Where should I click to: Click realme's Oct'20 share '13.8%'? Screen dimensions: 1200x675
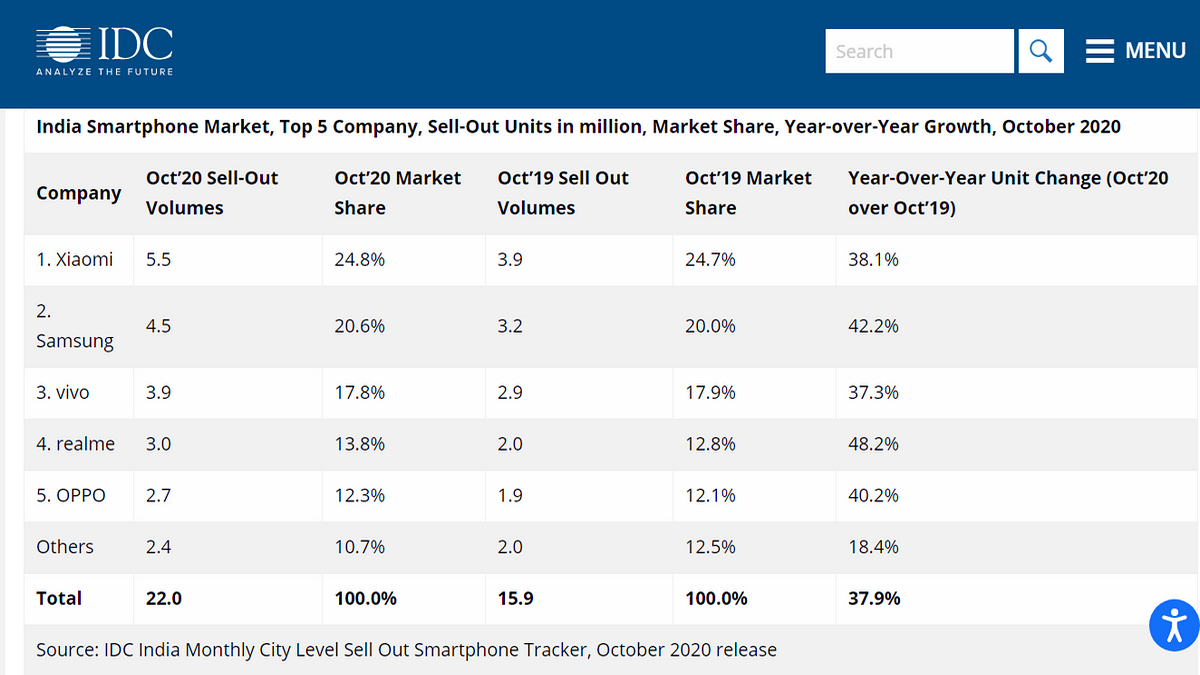tap(360, 444)
